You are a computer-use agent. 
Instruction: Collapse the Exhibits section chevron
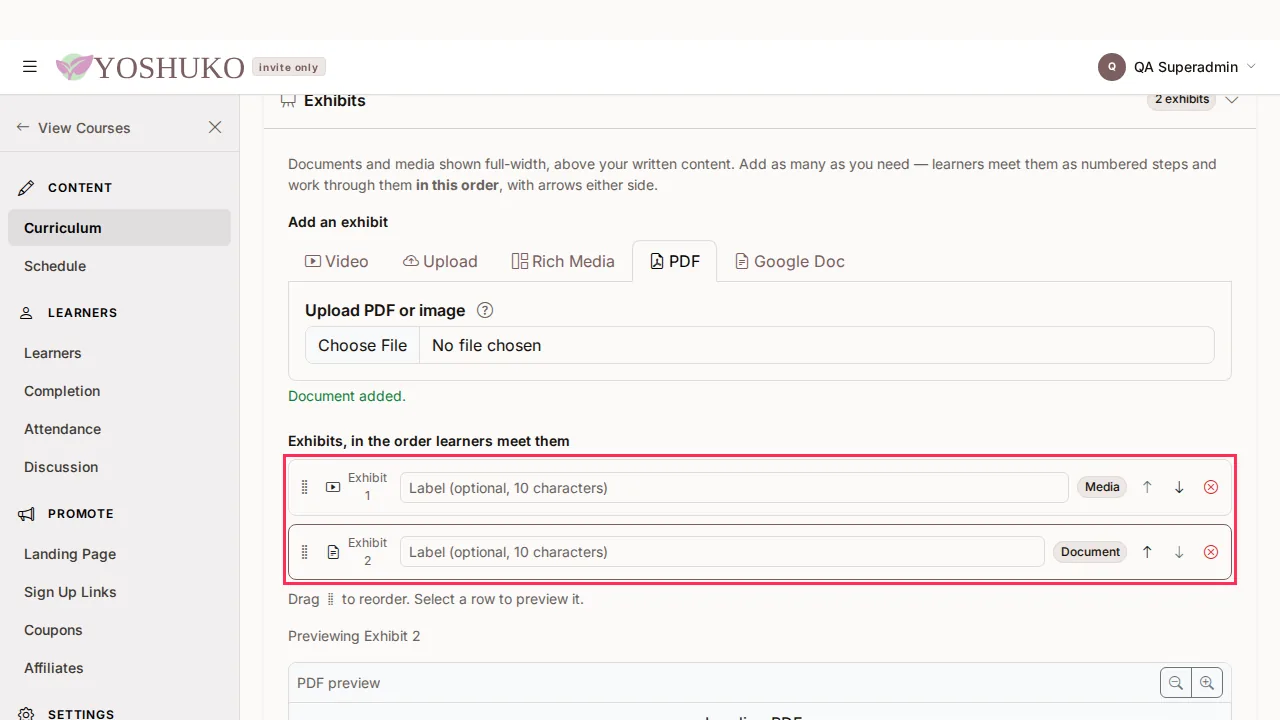[1232, 100]
